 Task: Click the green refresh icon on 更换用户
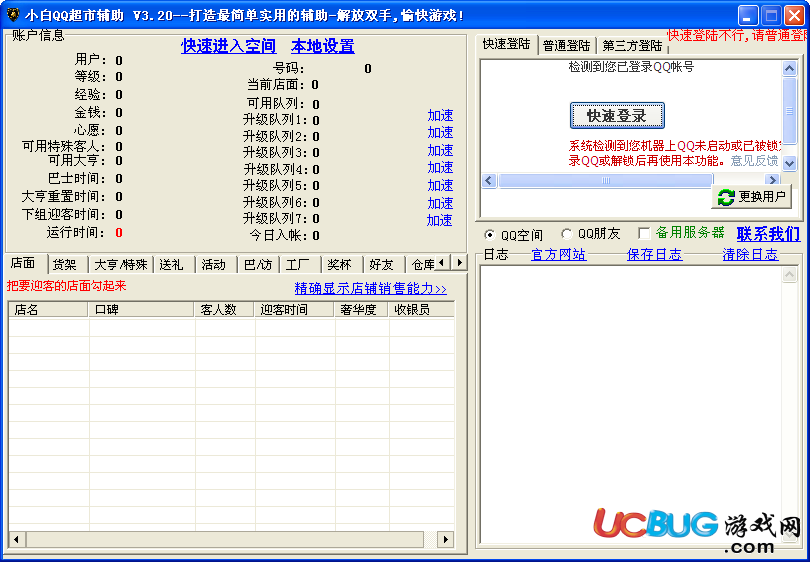[x=726, y=197]
